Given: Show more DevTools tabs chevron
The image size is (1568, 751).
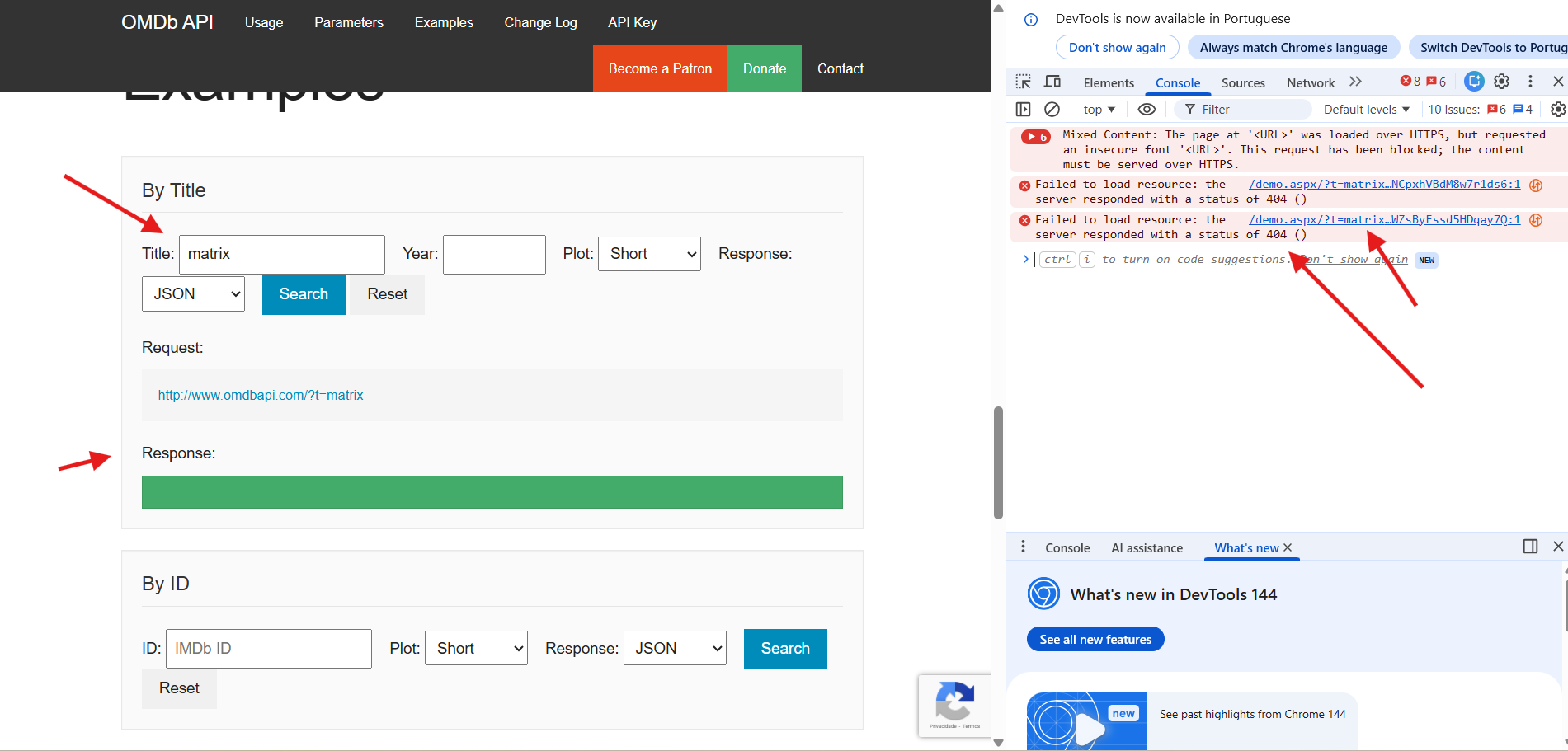Looking at the screenshot, I should [x=1355, y=82].
